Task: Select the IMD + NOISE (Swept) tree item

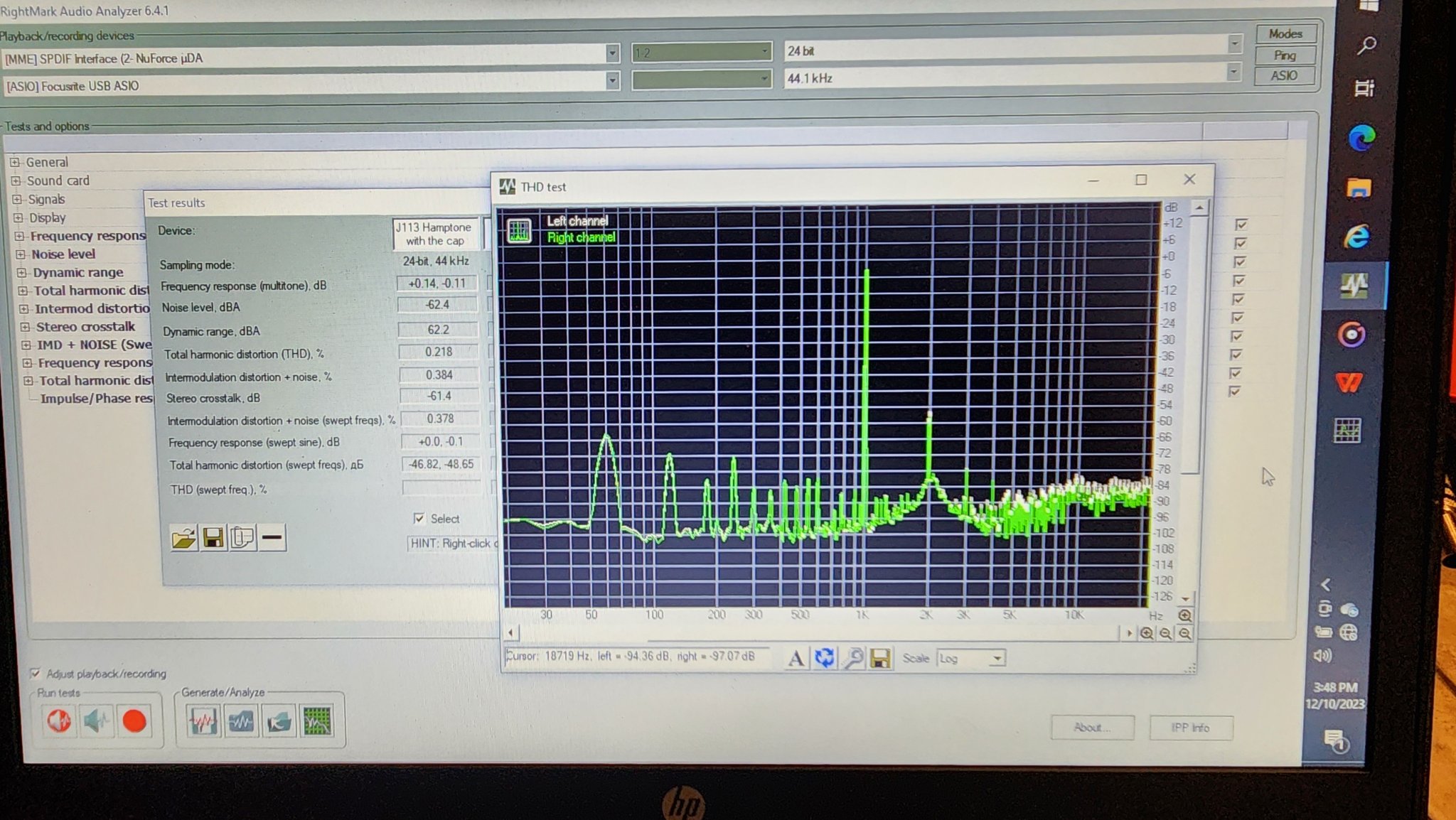Action: (95, 345)
